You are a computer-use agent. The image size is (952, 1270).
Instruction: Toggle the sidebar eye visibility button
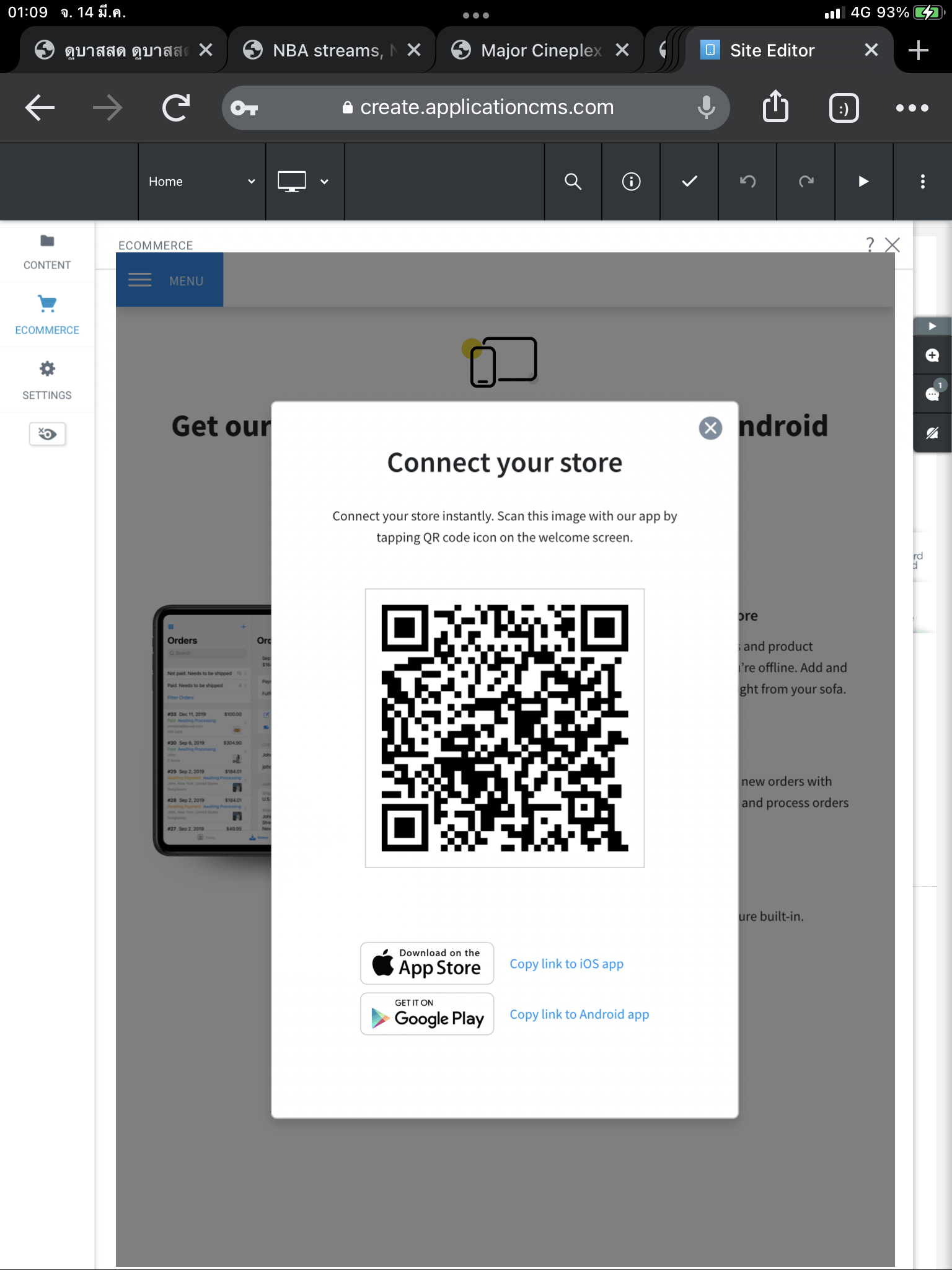pyautogui.click(x=47, y=434)
